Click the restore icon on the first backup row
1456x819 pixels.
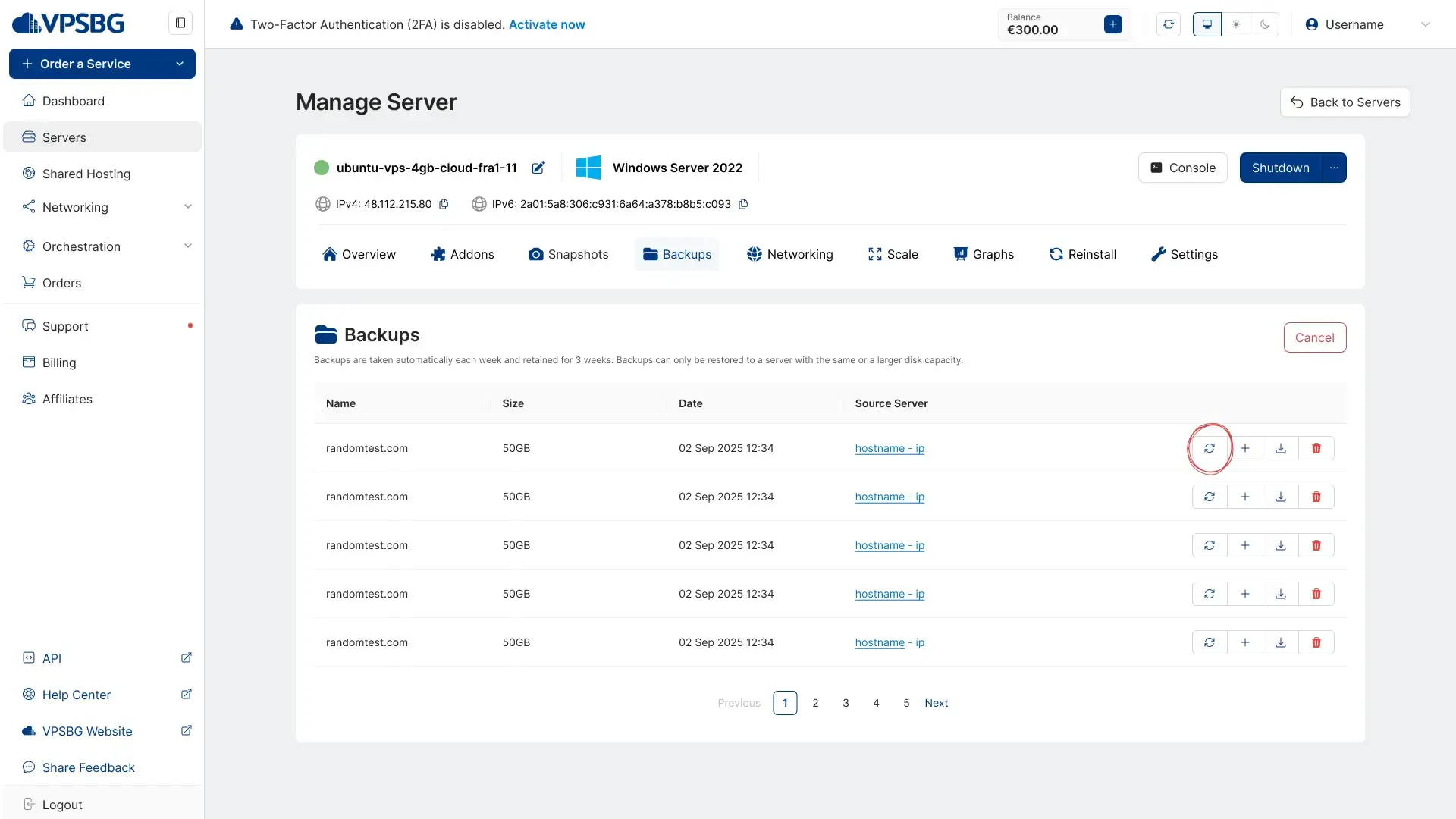[1210, 448]
